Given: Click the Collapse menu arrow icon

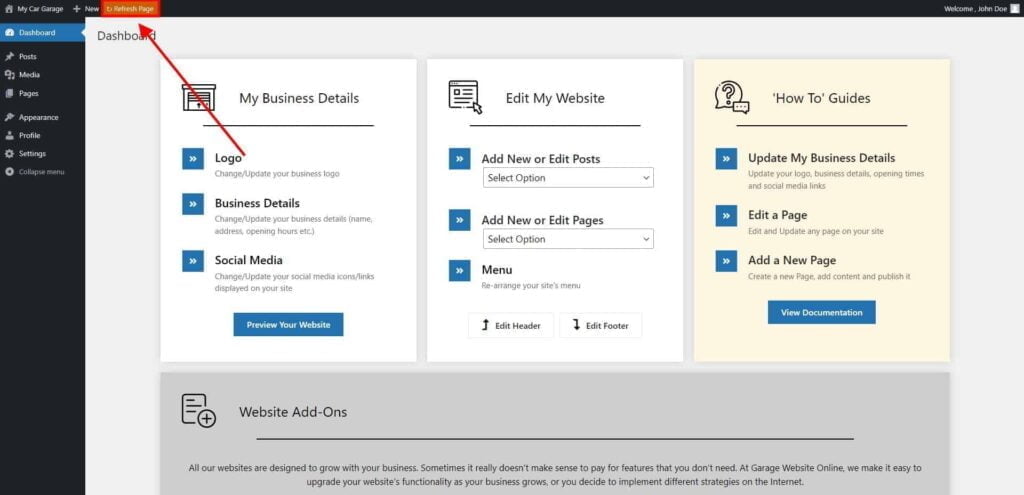Looking at the screenshot, I should 9,172.
